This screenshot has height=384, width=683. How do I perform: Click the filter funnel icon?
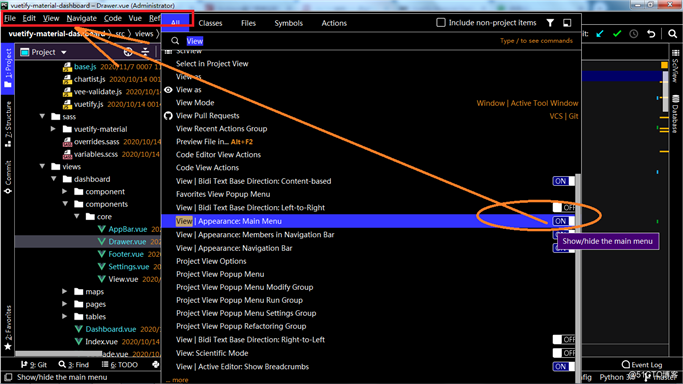click(550, 23)
